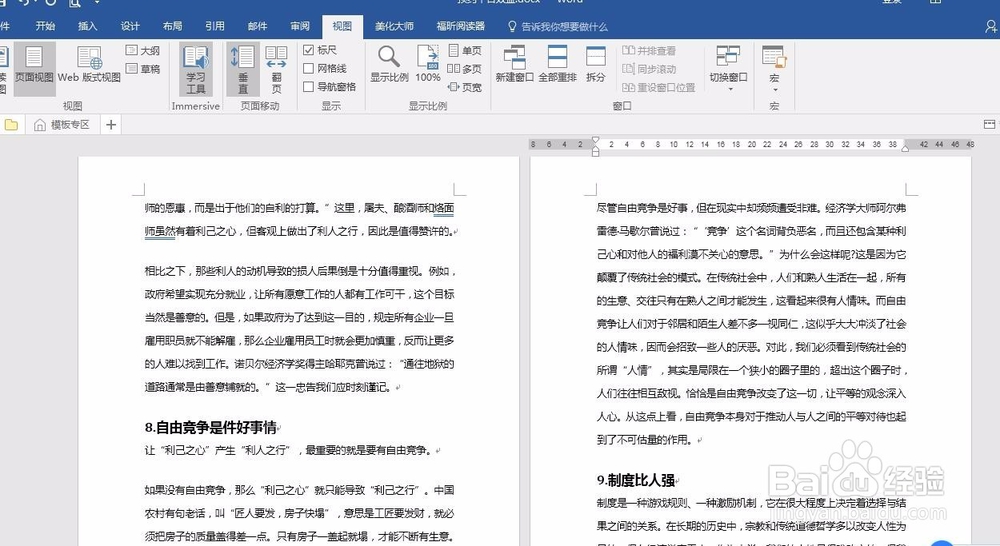1000x546 pixels.
Task: Open a new window (新建窗口)
Action: (x=514, y=64)
